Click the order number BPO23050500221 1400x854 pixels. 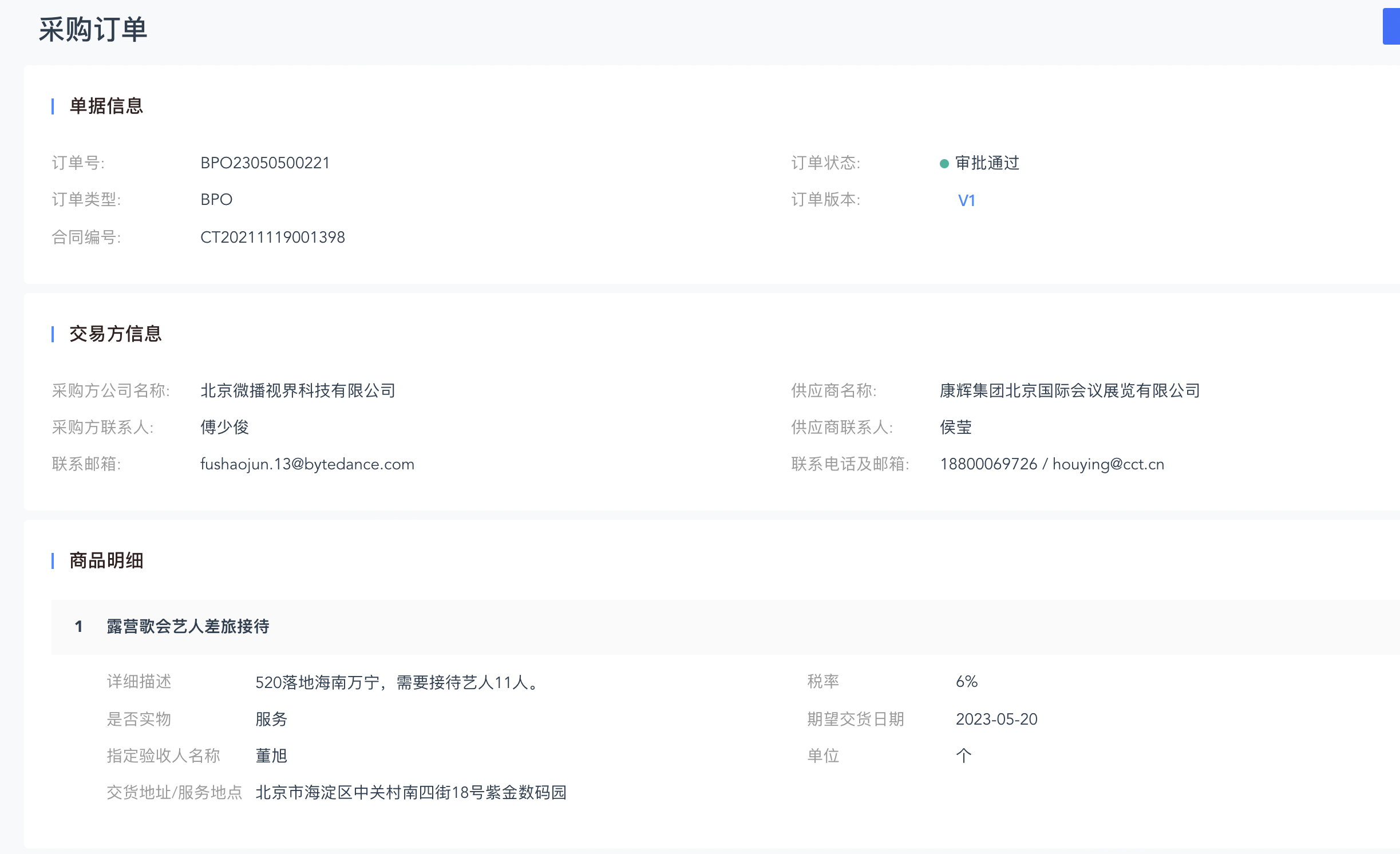point(265,163)
